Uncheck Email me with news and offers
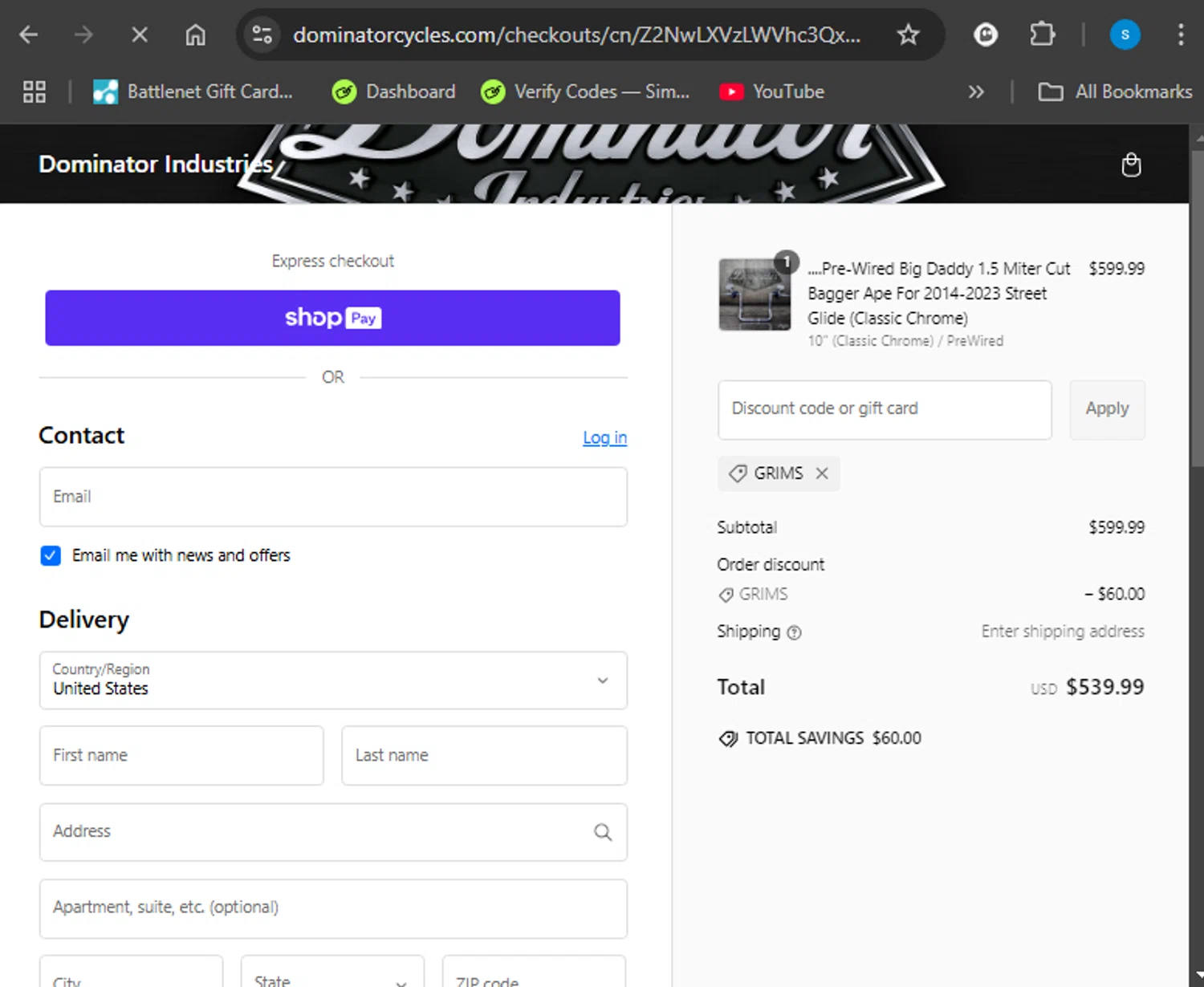The height and width of the screenshot is (987, 1204). click(x=51, y=555)
